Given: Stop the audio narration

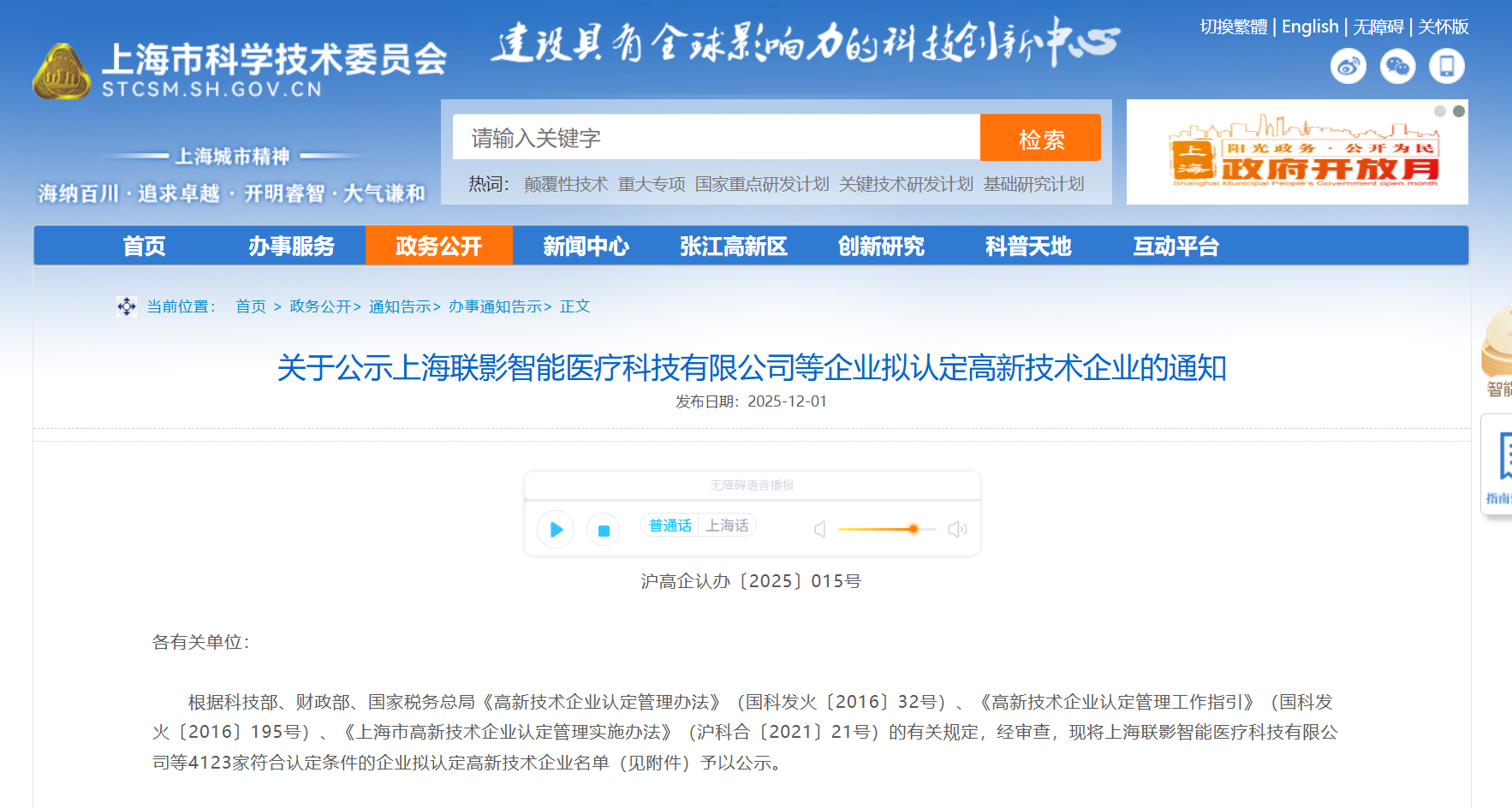Looking at the screenshot, I should [603, 531].
